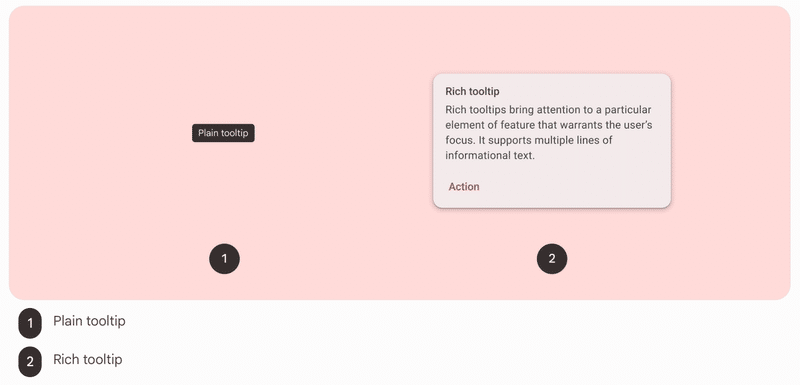Click the numbered marker 1 inside the pink diagram
Image resolution: width=800 pixels, height=385 pixels.
pyautogui.click(x=224, y=259)
